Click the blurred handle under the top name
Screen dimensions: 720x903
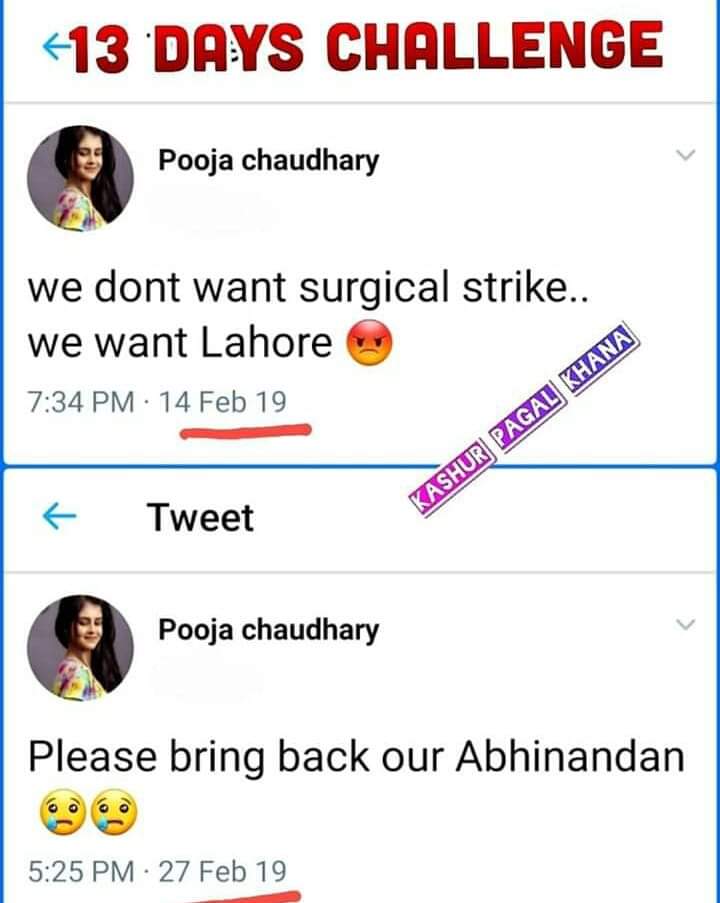[212, 211]
